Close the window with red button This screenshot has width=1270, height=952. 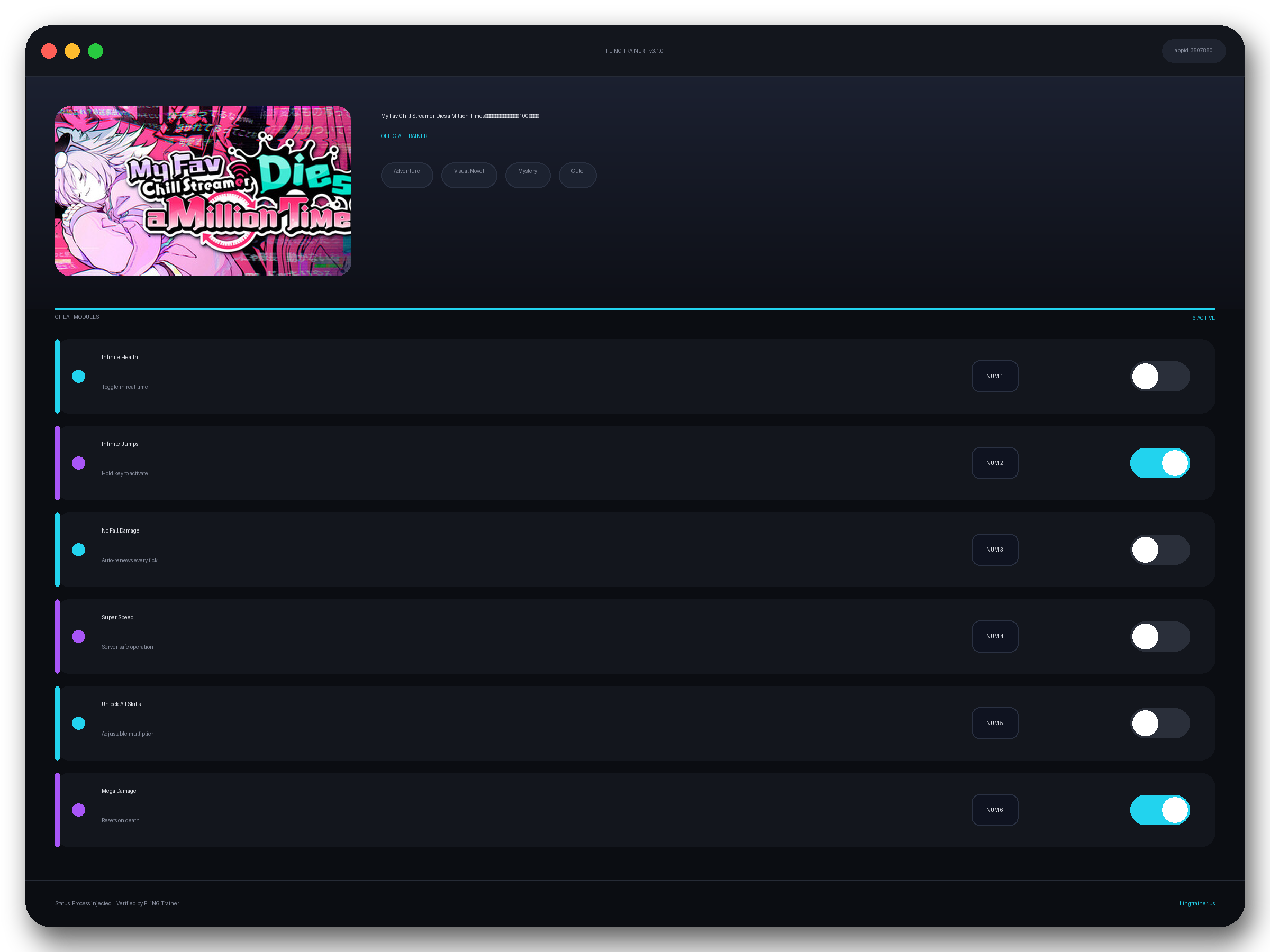(x=49, y=51)
